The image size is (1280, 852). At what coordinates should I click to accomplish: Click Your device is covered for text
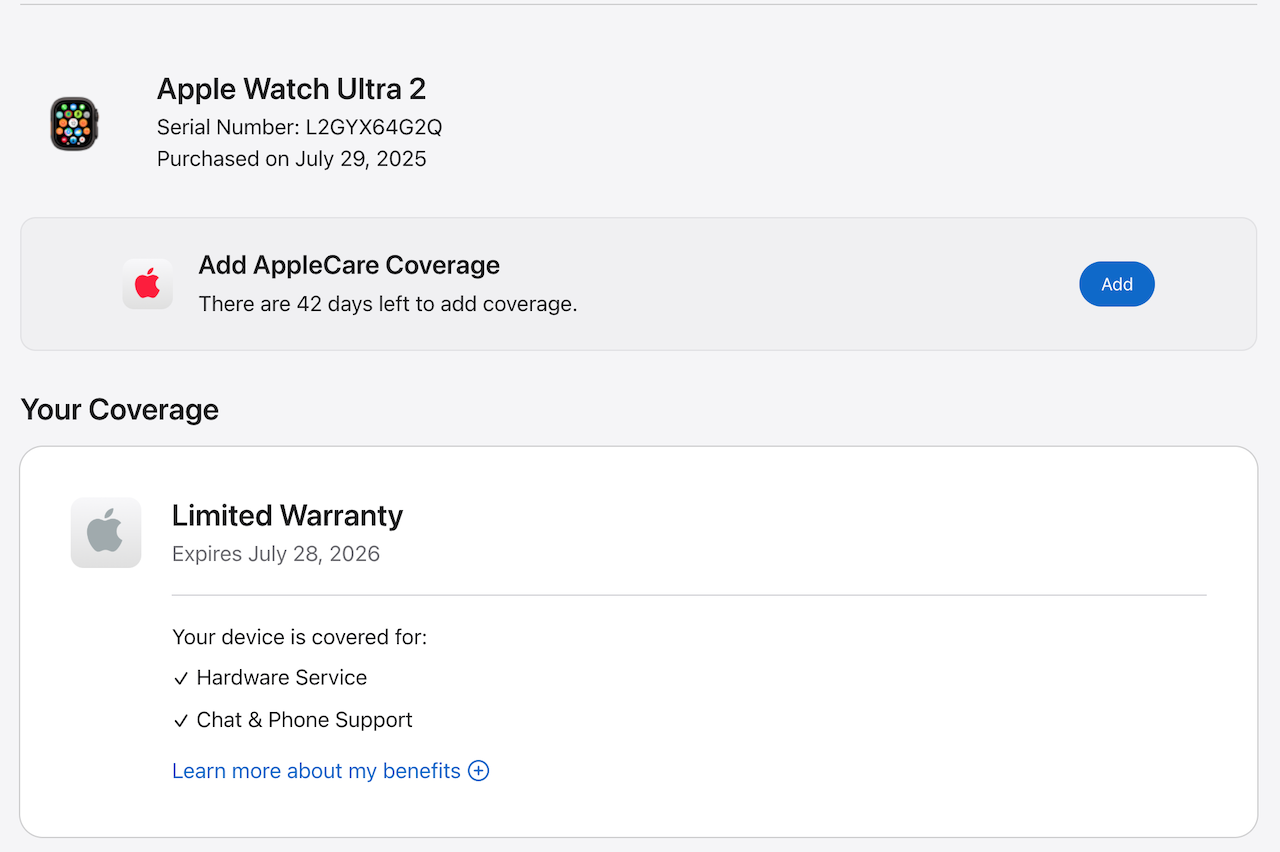pos(299,637)
